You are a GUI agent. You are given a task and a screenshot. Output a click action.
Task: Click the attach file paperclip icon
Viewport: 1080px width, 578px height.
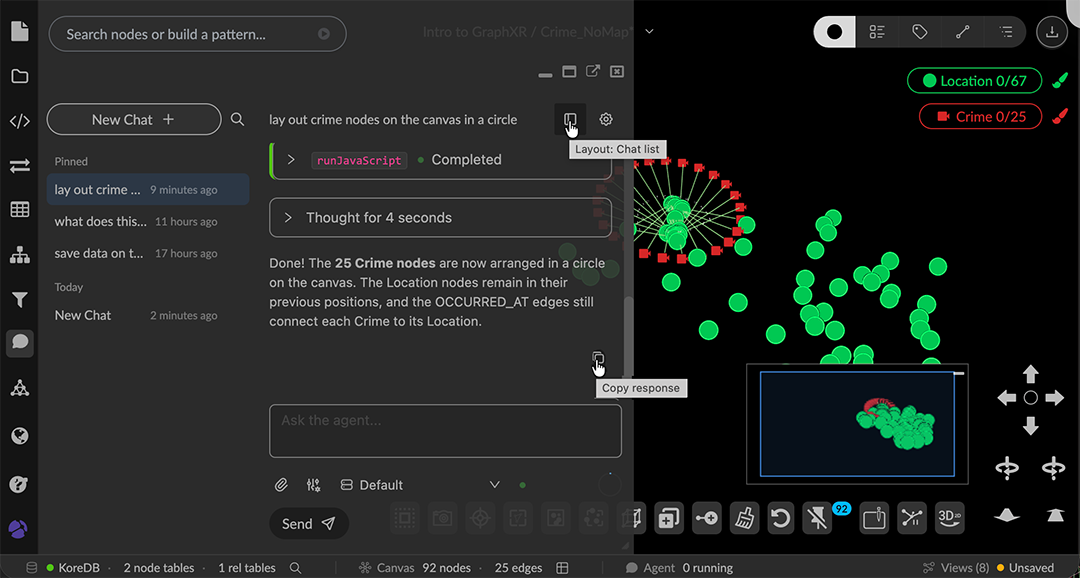pos(281,485)
